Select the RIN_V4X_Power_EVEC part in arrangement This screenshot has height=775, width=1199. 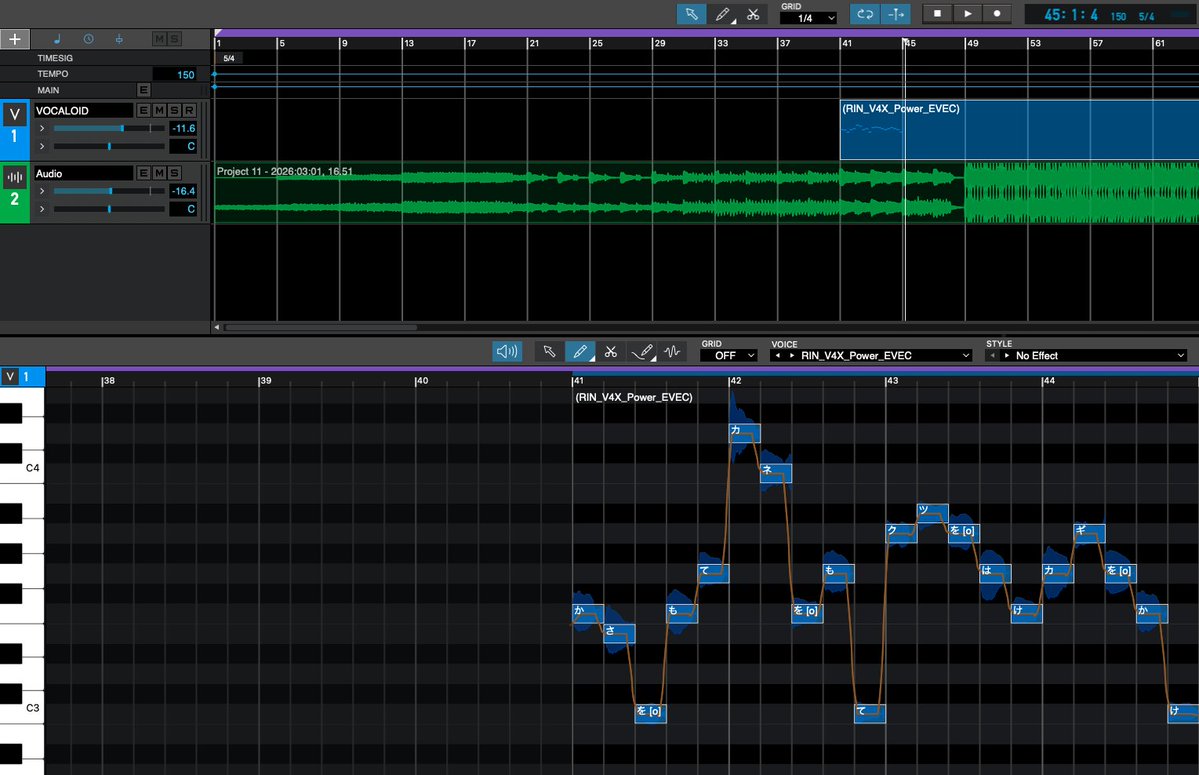click(x=1019, y=130)
